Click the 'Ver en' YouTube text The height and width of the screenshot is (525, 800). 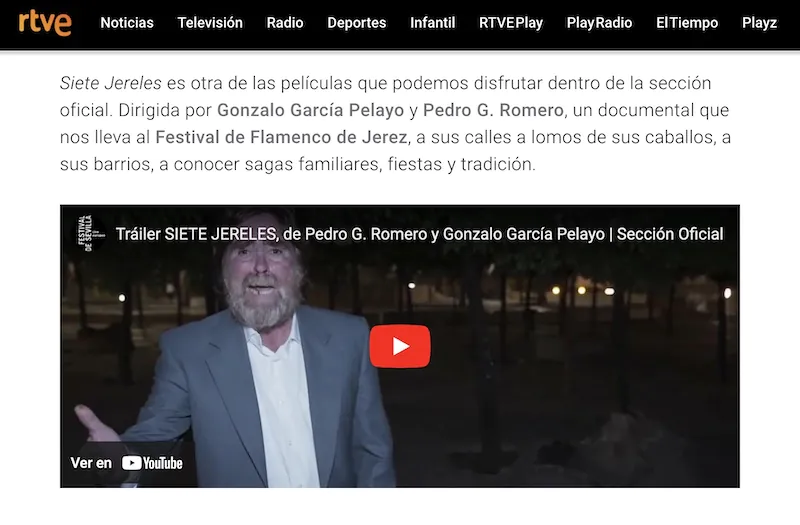(x=91, y=463)
